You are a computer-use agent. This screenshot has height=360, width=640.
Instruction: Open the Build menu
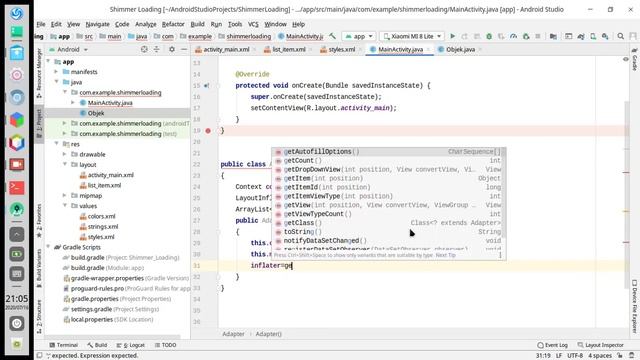tap(198, 24)
